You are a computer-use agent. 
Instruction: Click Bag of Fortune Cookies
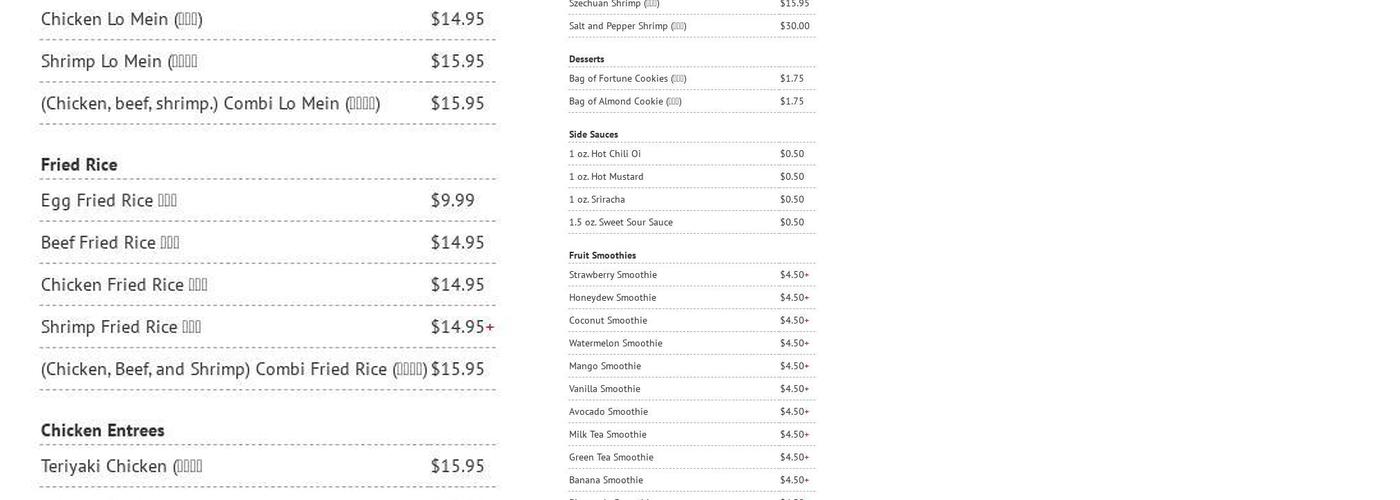click(627, 78)
